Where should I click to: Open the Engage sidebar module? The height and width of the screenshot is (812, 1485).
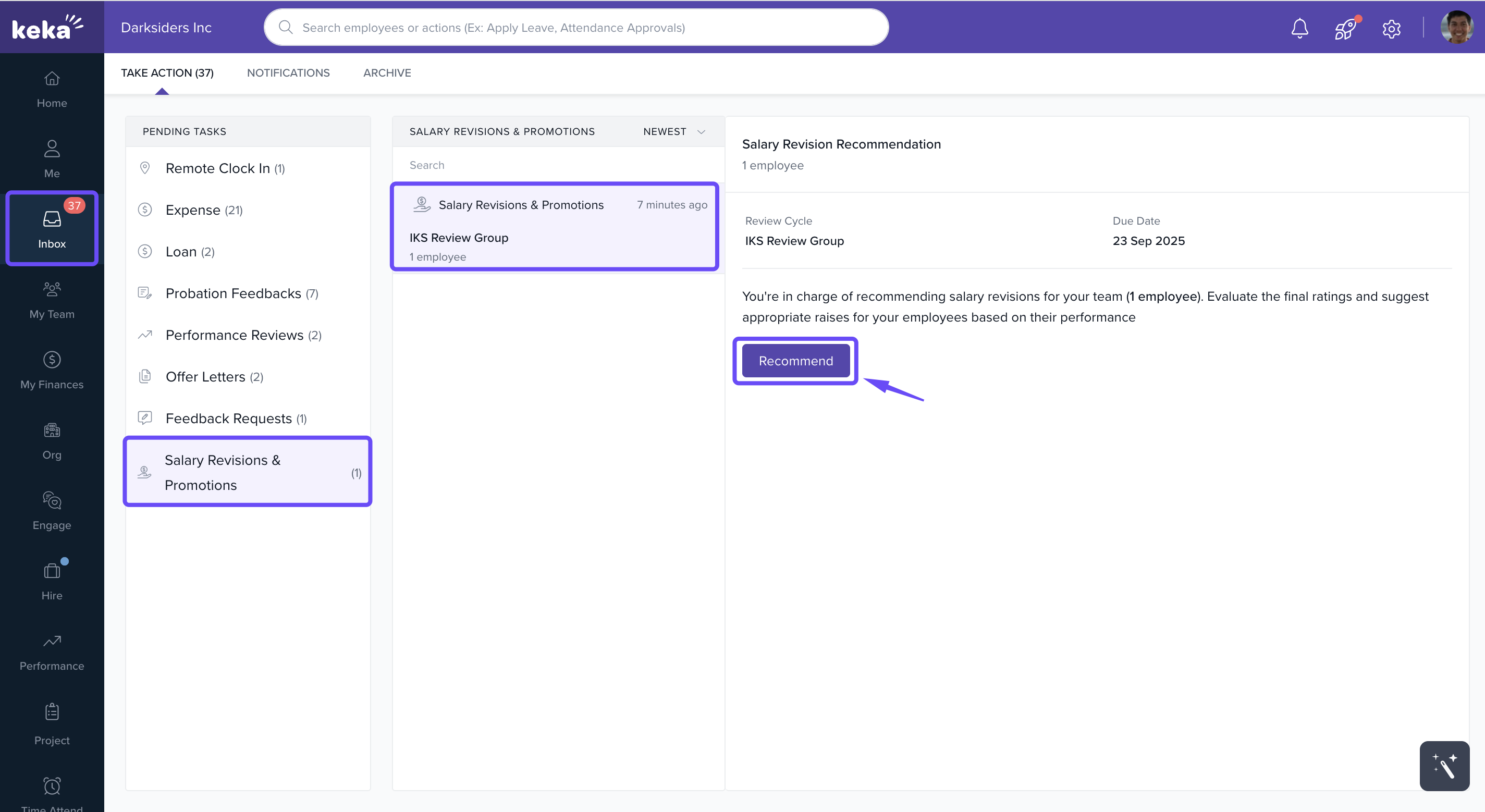click(52, 511)
